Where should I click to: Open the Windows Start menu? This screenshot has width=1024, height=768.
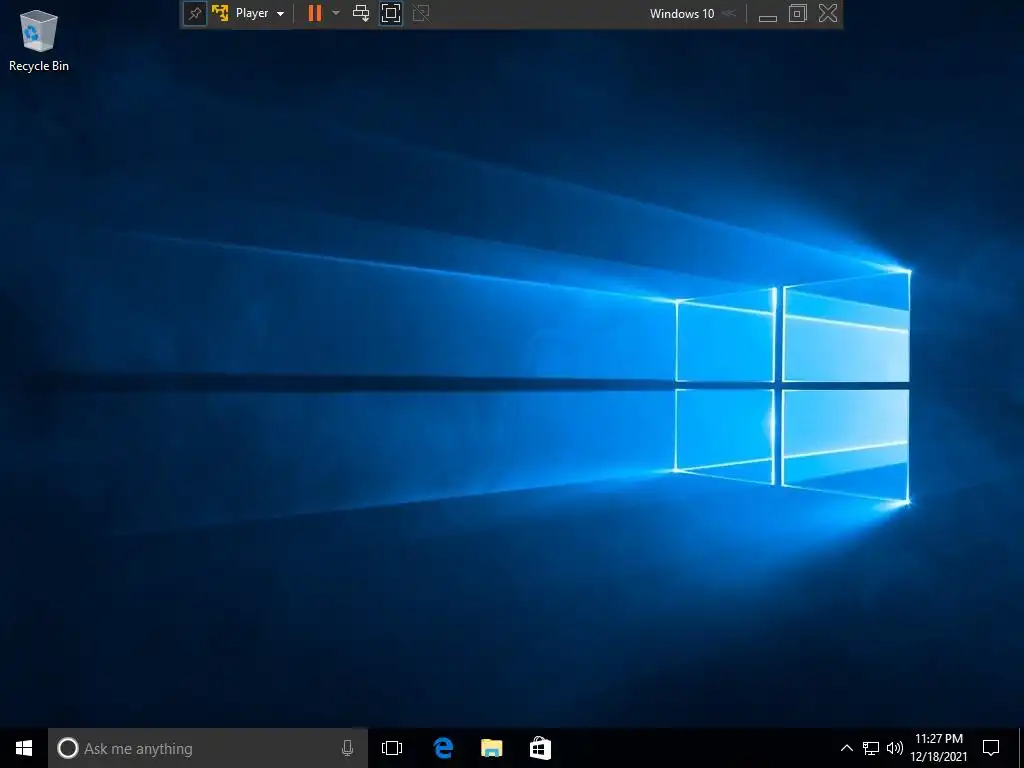click(x=24, y=748)
